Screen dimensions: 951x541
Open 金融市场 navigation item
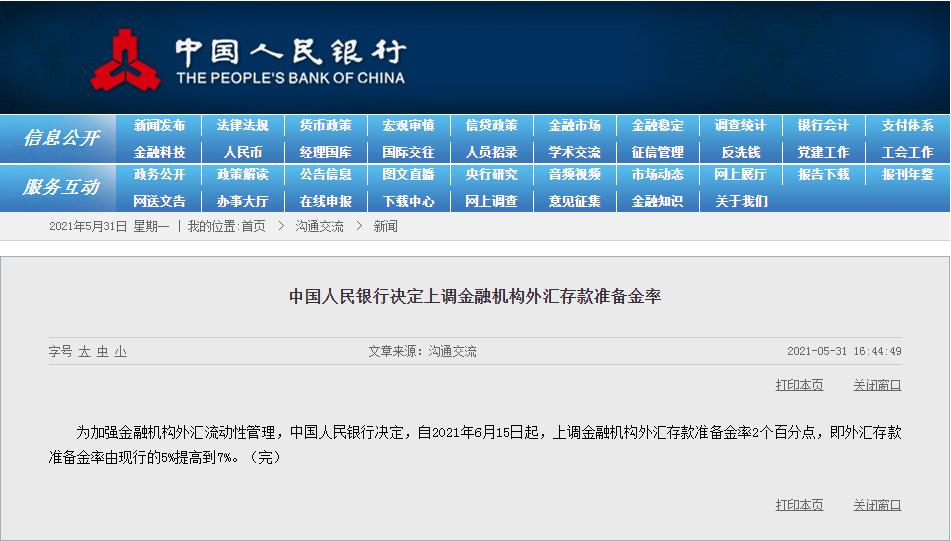[575, 126]
